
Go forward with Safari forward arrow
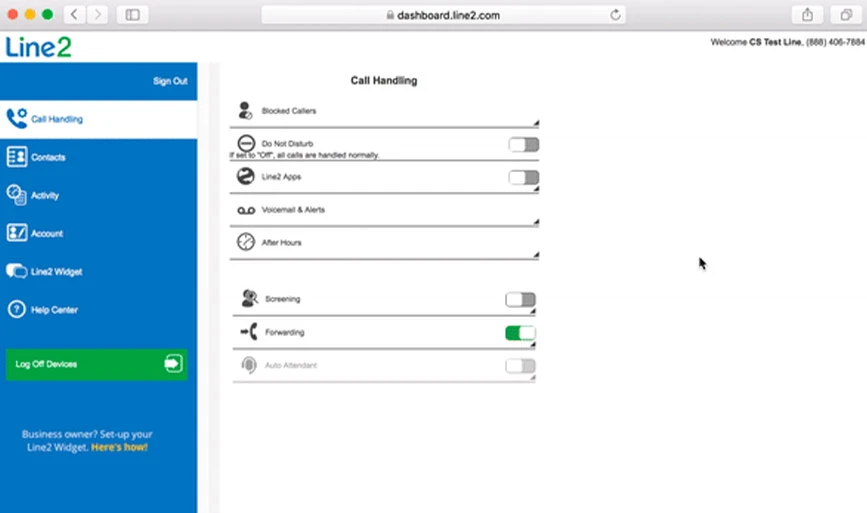[97, 14]
